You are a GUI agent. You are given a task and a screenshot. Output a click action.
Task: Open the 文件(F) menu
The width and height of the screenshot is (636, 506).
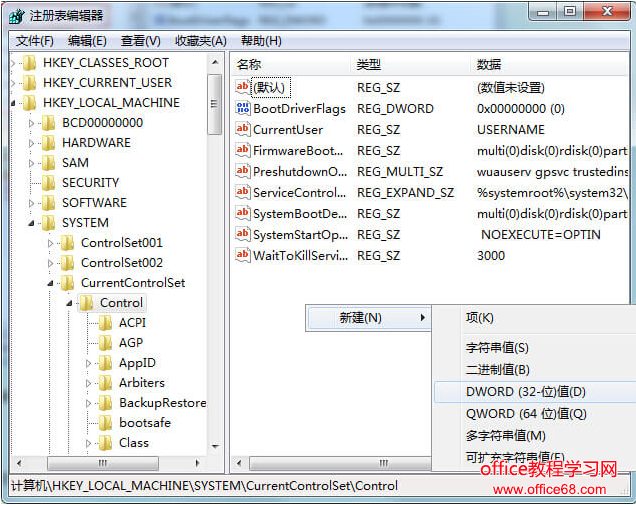[x=34, y=41]
